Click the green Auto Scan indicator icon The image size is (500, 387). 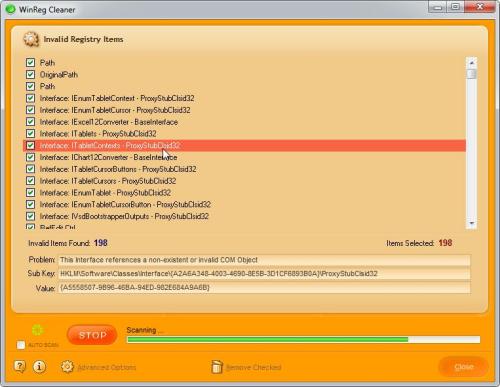[38, 330]
